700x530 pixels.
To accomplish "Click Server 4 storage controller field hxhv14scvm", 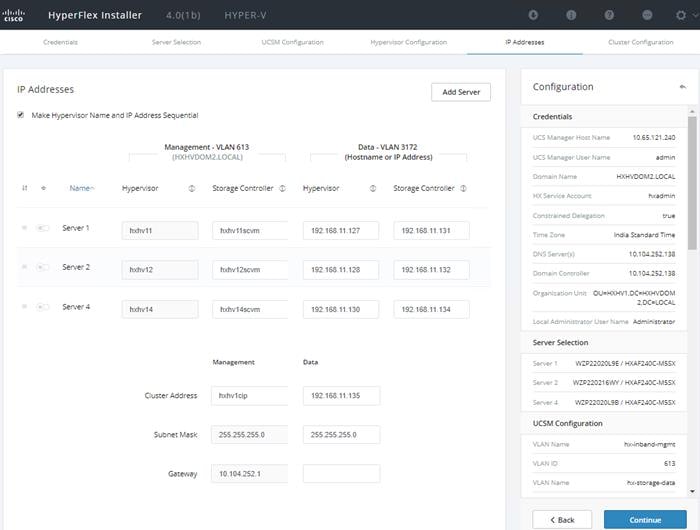I will coord(250,309).
